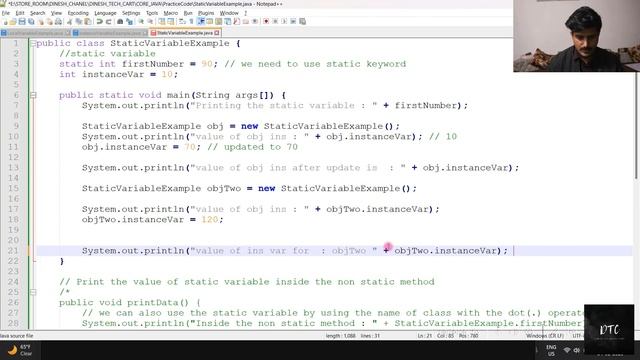Click the 'Windows (CR LF)' status entry
Screen dimensions: 640x360
(544, 336)
